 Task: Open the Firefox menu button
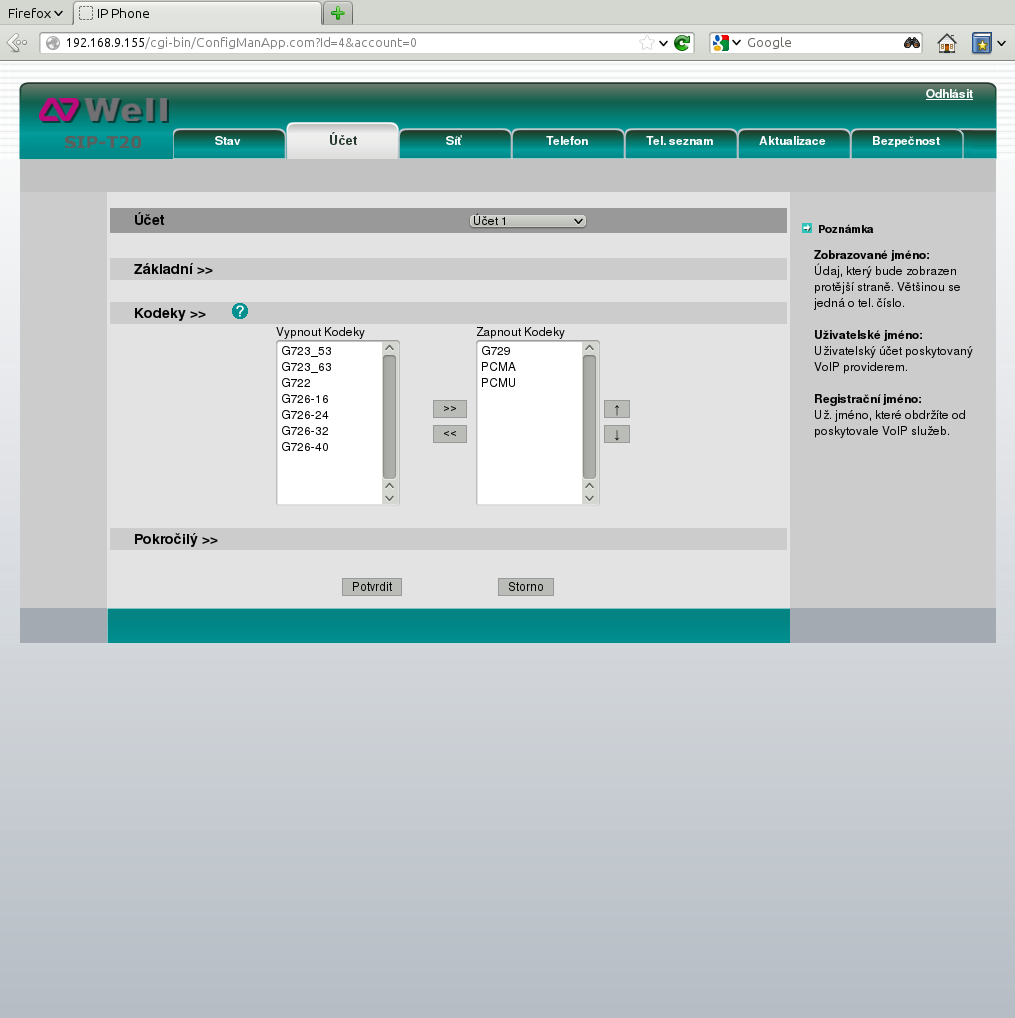click(x=35, y=13)
